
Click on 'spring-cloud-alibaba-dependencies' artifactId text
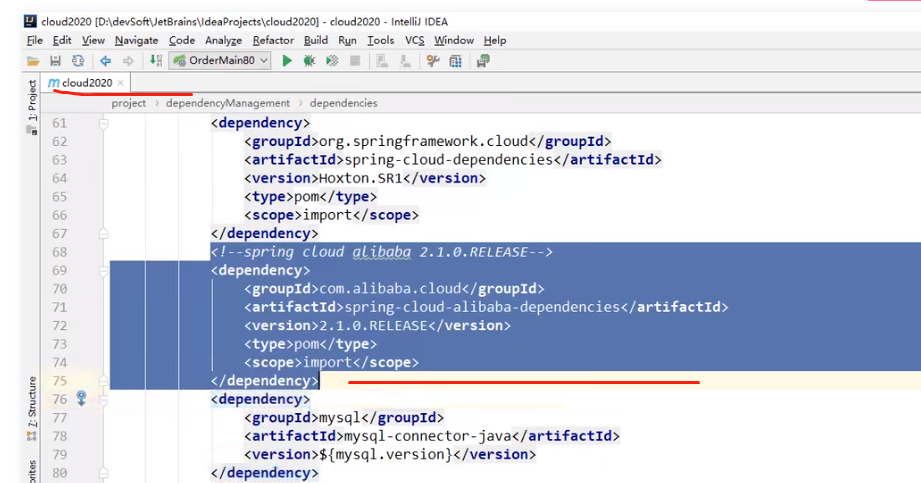click(x=482, y=307)
